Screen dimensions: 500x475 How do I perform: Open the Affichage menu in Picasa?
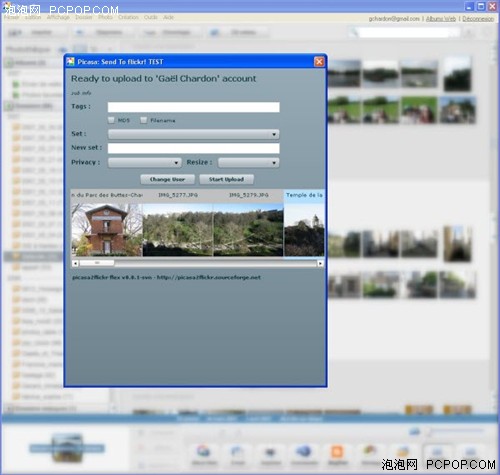[58, 17]
